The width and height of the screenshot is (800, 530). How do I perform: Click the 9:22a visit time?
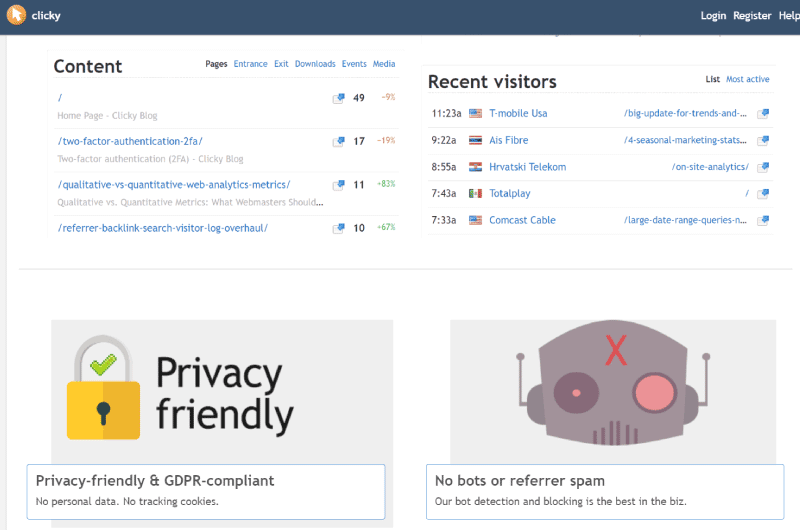tap(444, 140)
